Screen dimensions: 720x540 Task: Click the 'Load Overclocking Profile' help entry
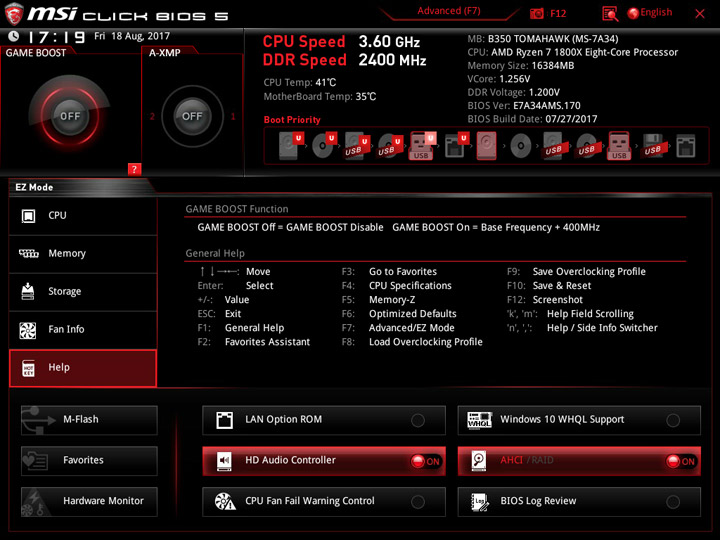pyautogui.click(x=426, y=342)
